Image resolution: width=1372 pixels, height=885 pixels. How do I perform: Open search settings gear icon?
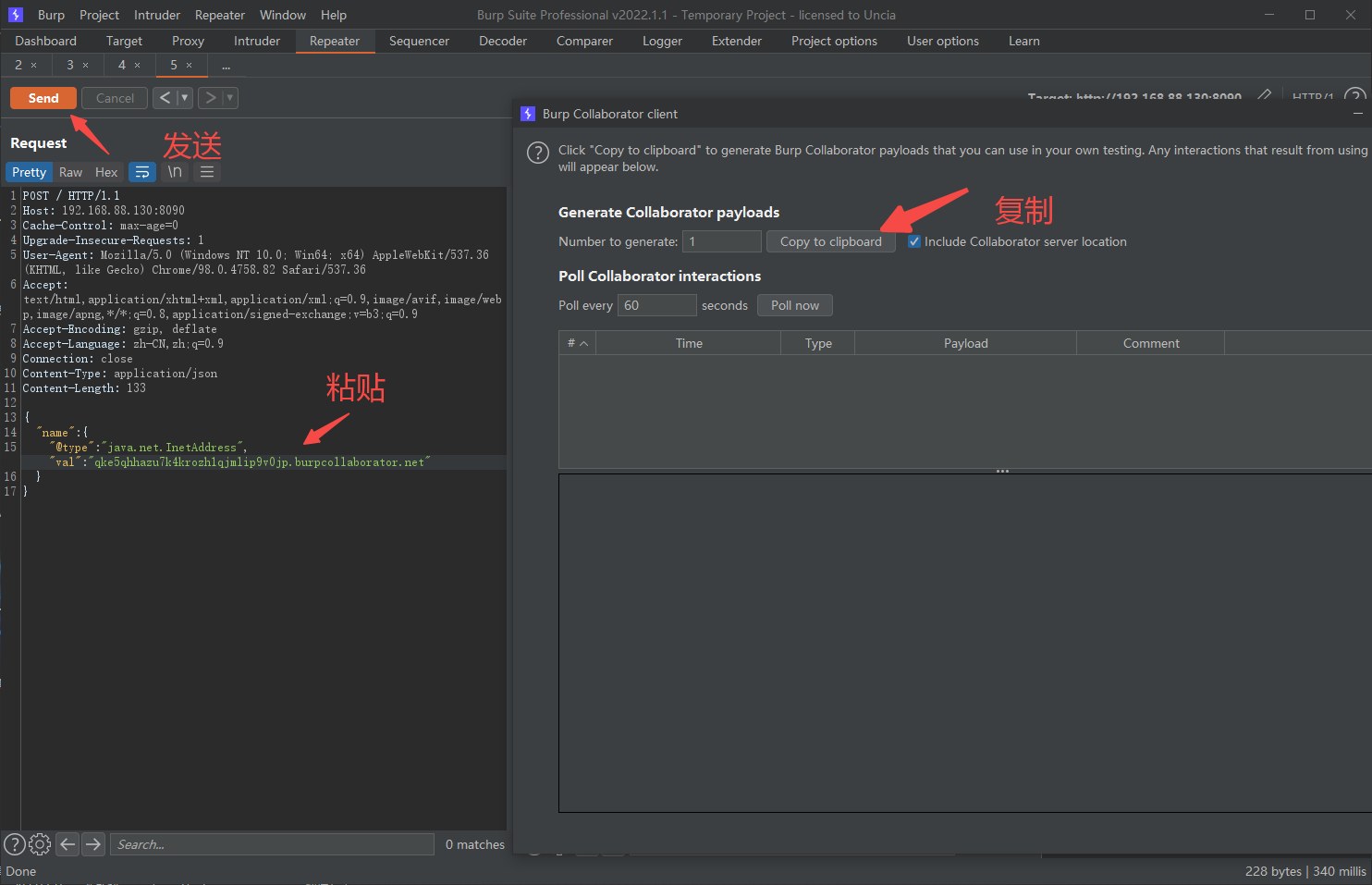click(x=40, y=844)
